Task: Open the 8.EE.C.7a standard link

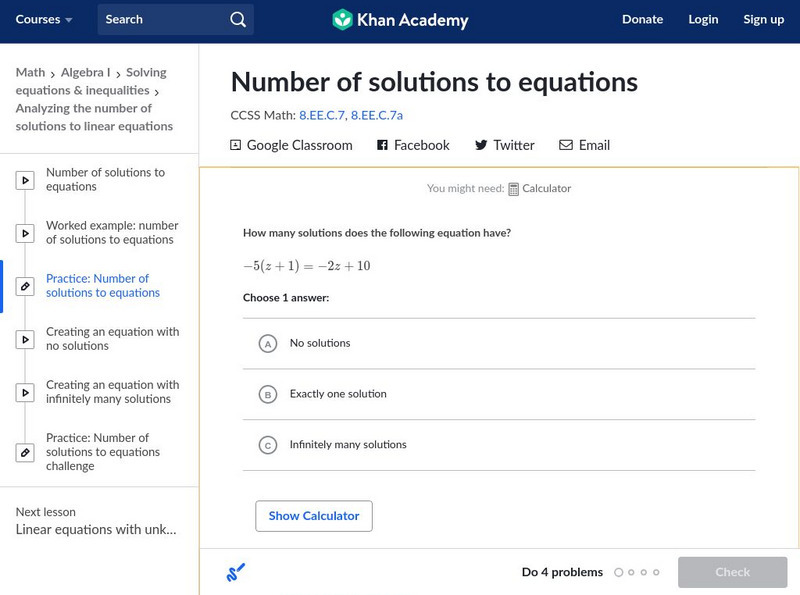Action: pyautogui.click(x=377, y=115)
